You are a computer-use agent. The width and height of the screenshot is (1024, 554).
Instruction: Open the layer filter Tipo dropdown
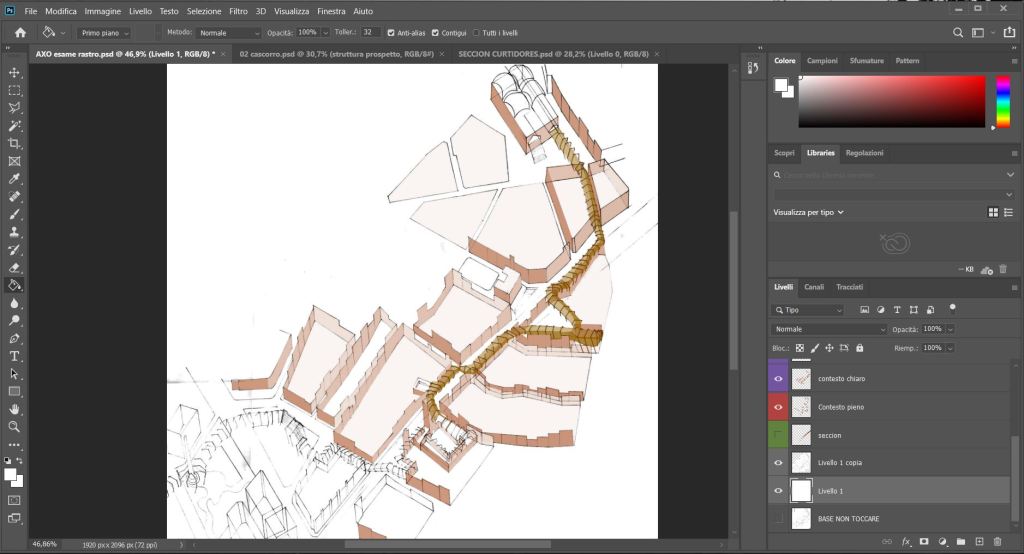[x=808, y=310]
